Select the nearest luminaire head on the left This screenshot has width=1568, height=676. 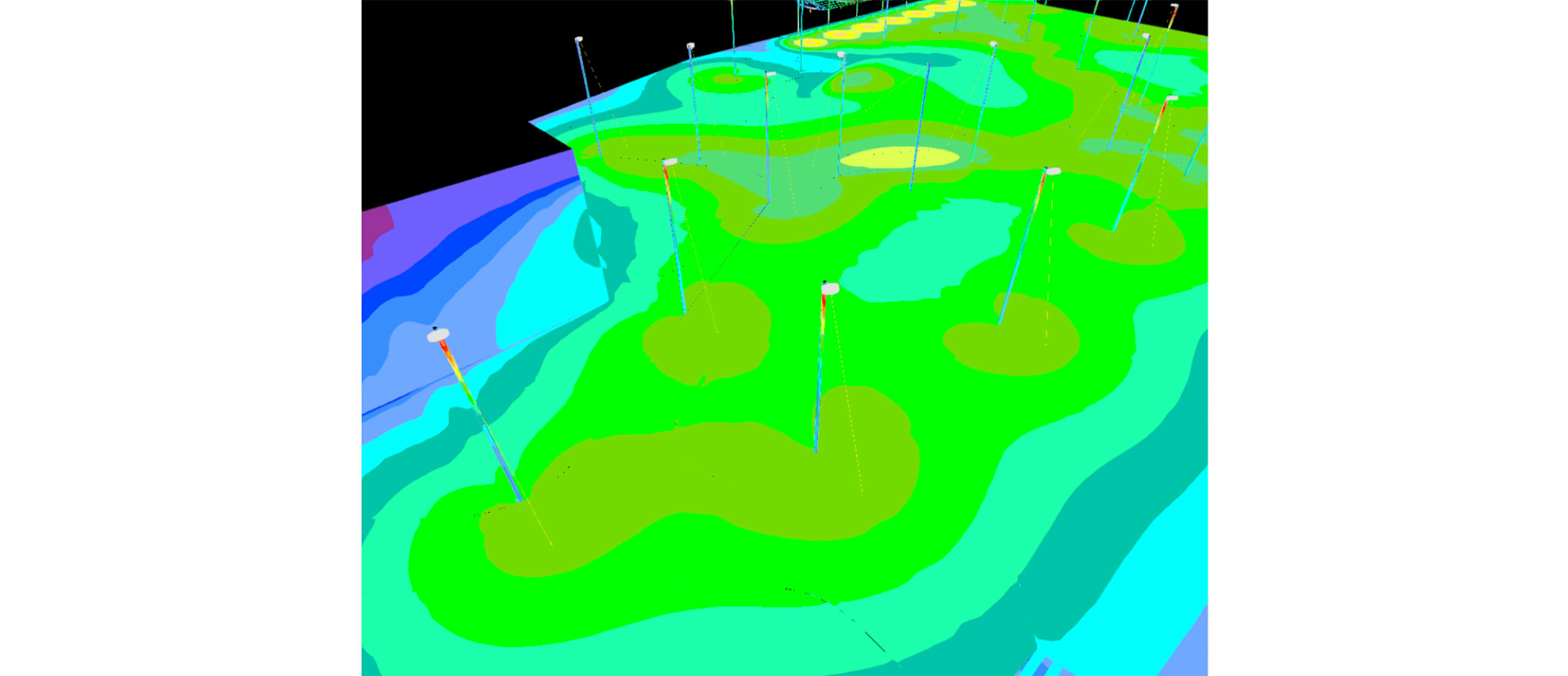coord(438,336)
